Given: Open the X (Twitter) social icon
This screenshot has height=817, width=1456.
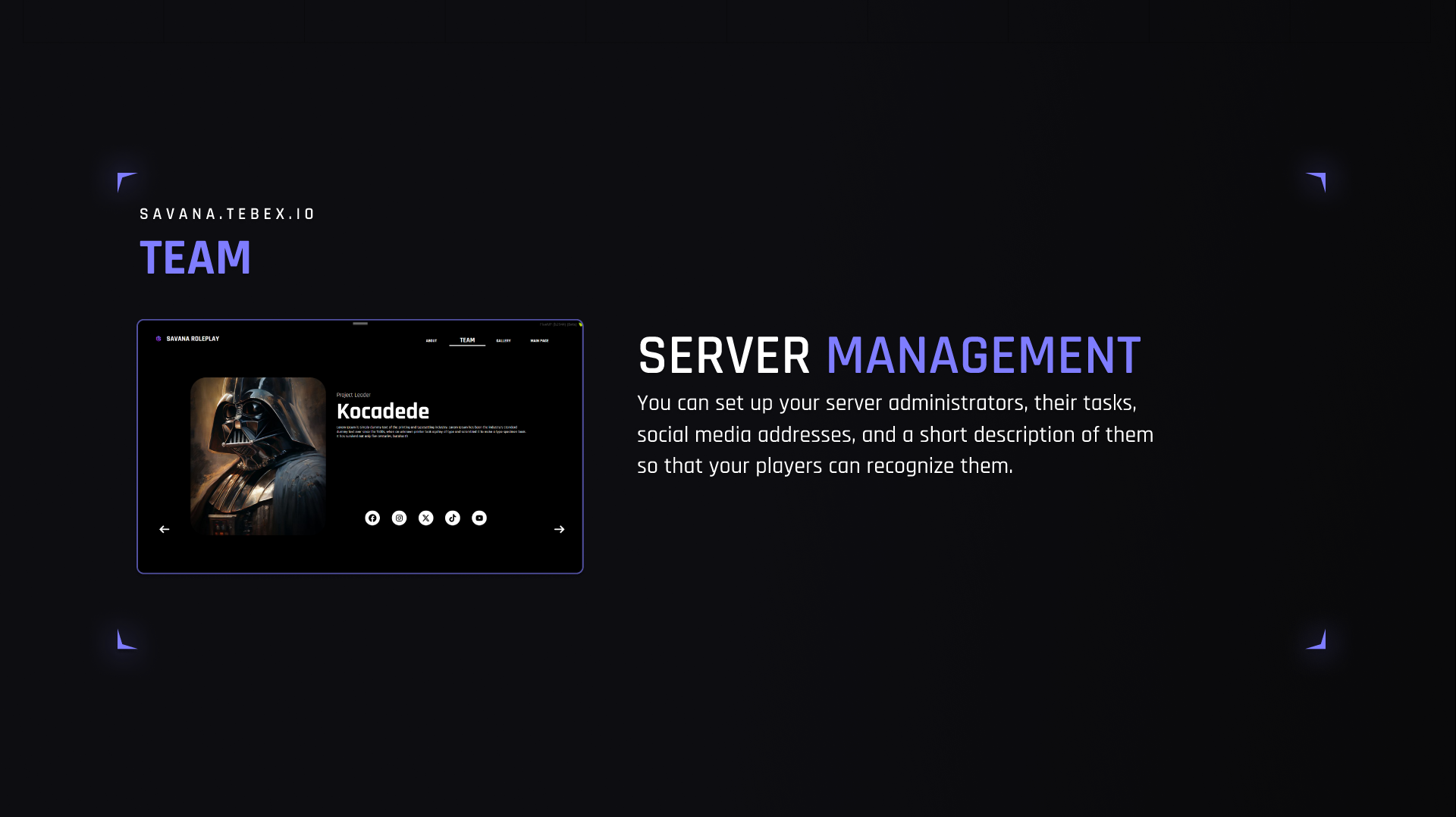Looking at the screenshot, I should coord(426,518).
